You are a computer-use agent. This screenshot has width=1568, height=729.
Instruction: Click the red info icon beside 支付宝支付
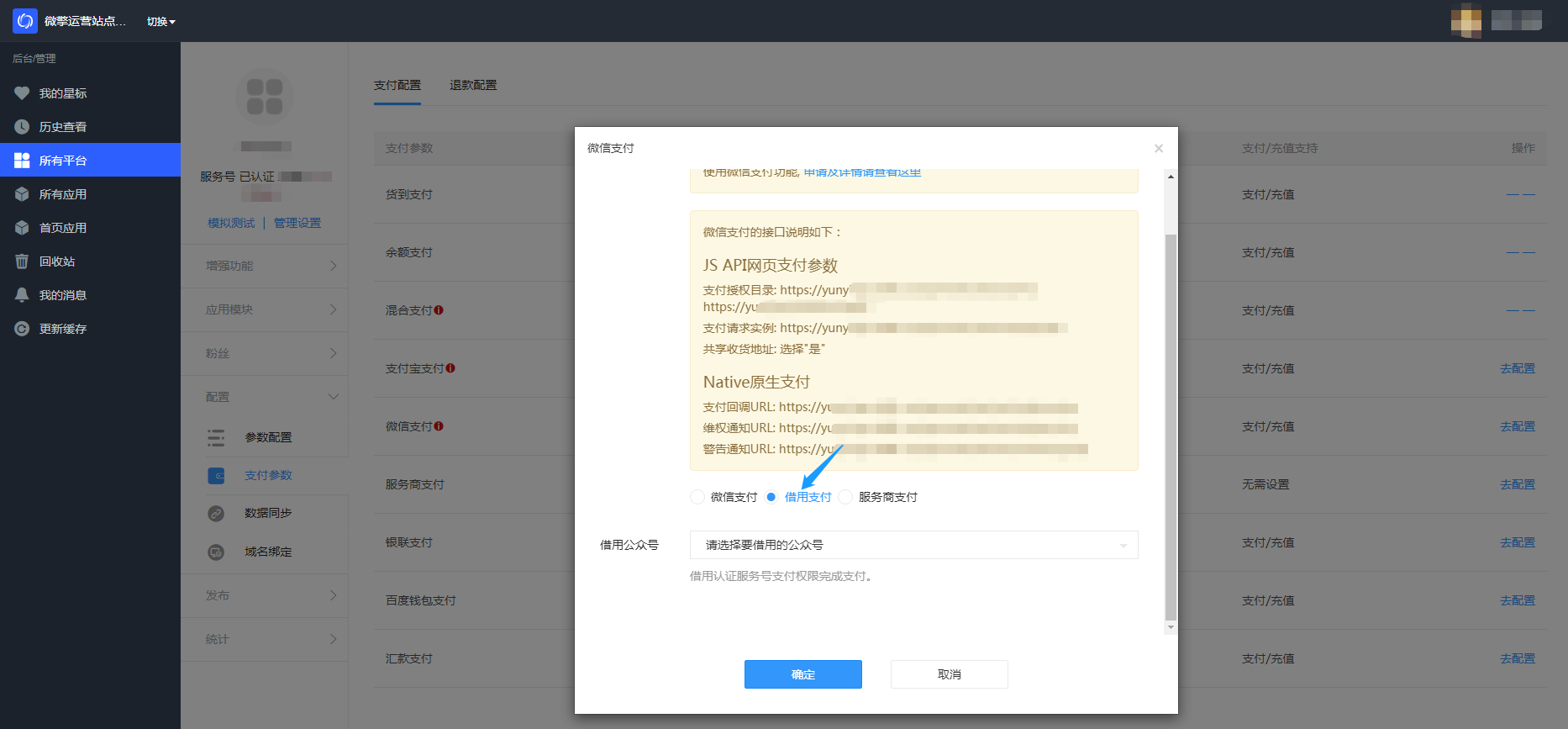click(450, 368)
